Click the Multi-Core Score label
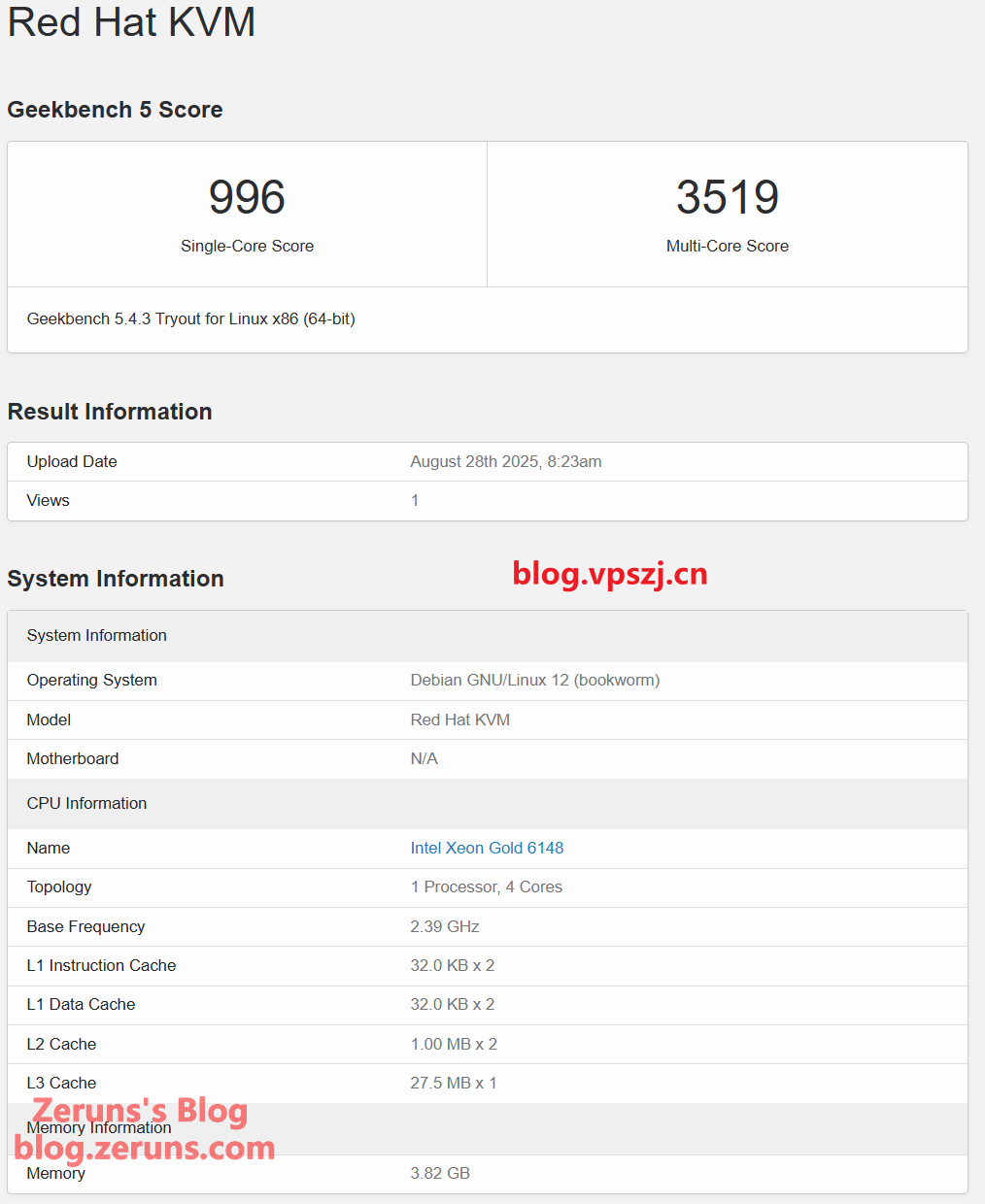The height and width of the screenshot is (1204, 985). click(728, 246)
